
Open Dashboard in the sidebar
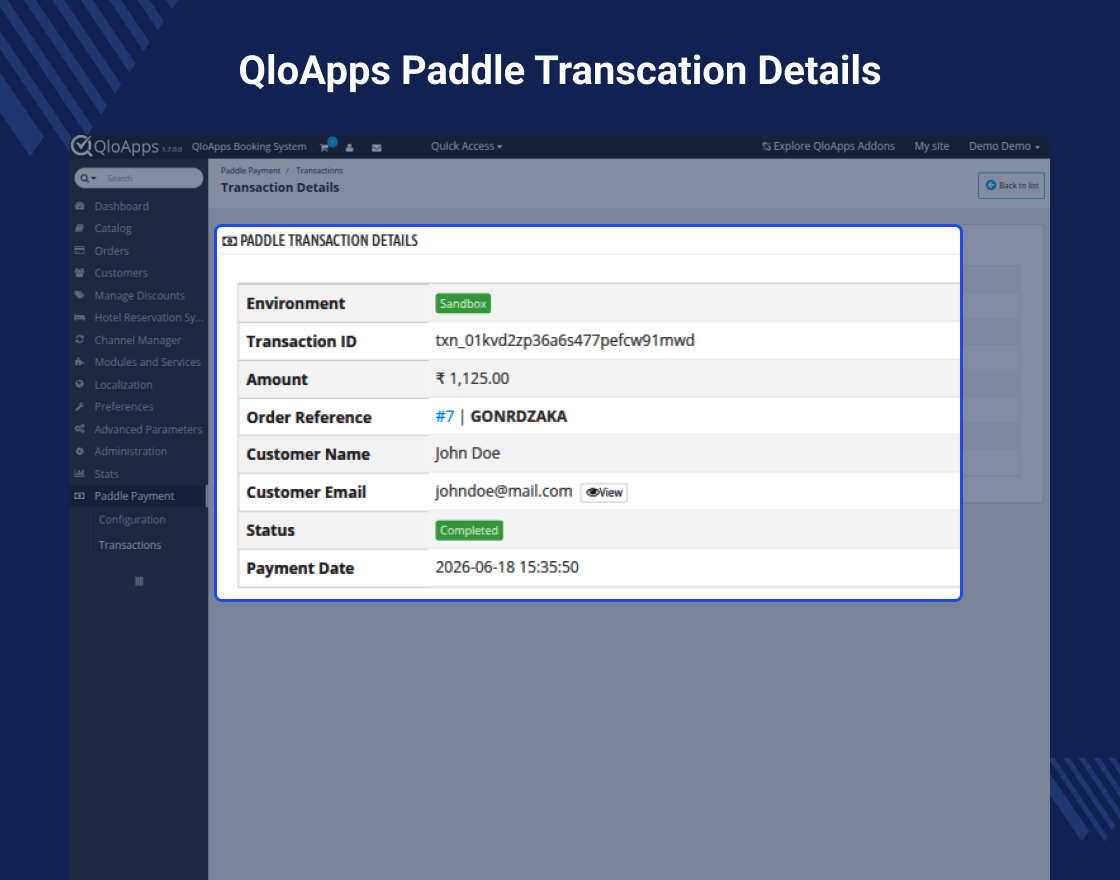[121, 206]
